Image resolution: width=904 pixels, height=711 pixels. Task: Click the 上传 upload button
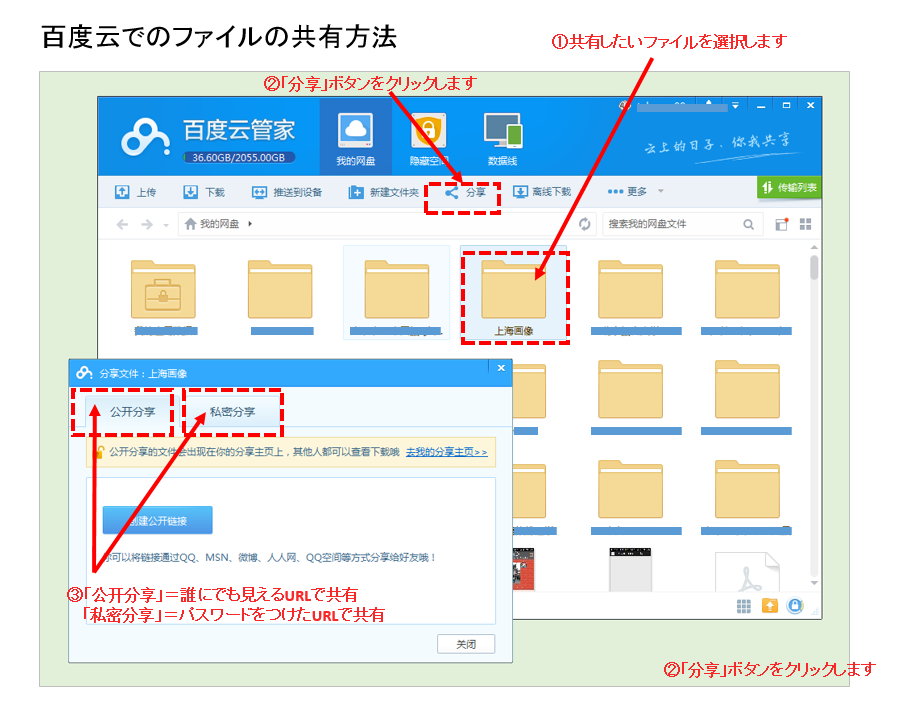135,192
